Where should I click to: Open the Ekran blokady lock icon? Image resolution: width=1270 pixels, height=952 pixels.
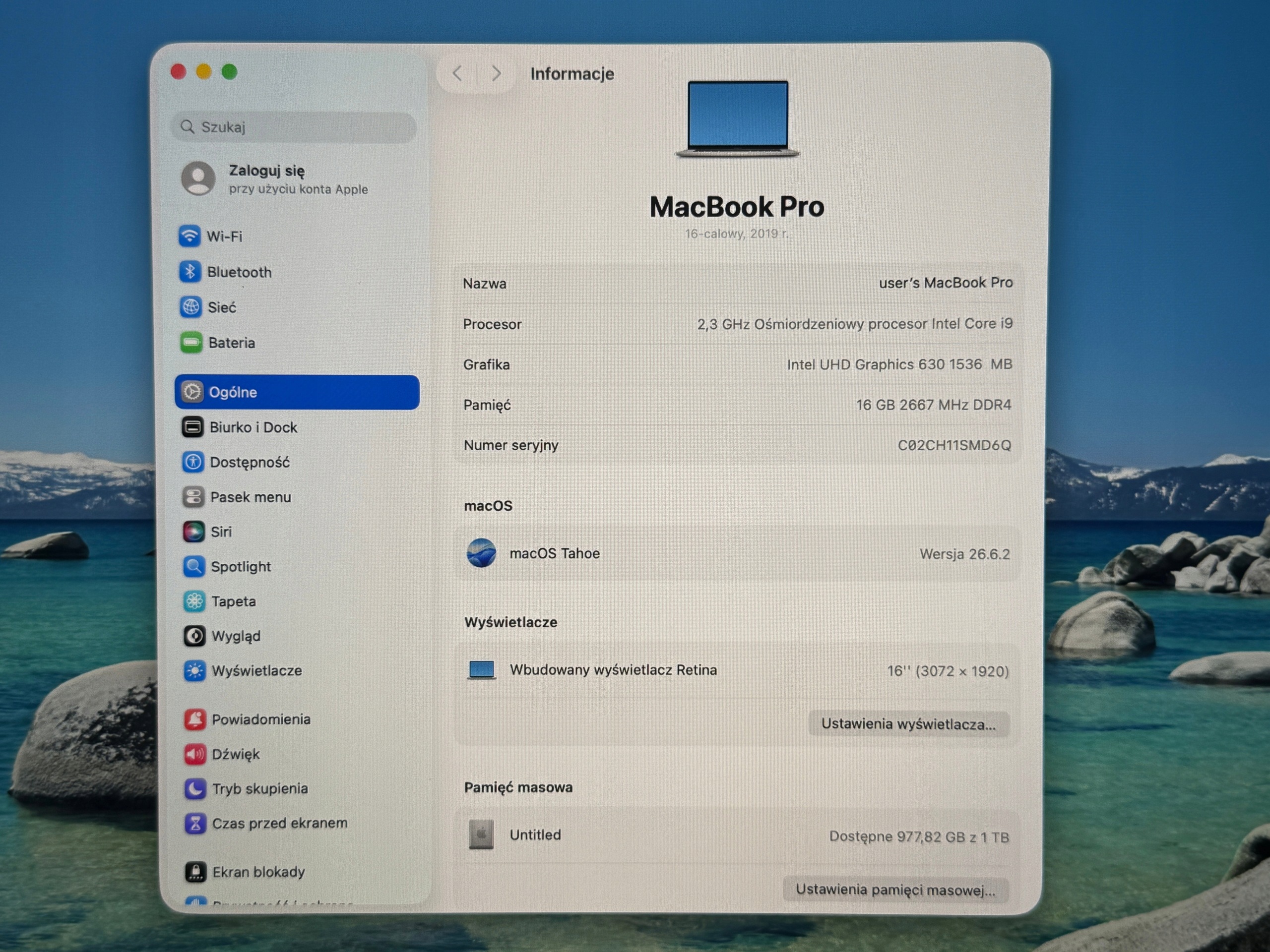[x=196, y=872]
